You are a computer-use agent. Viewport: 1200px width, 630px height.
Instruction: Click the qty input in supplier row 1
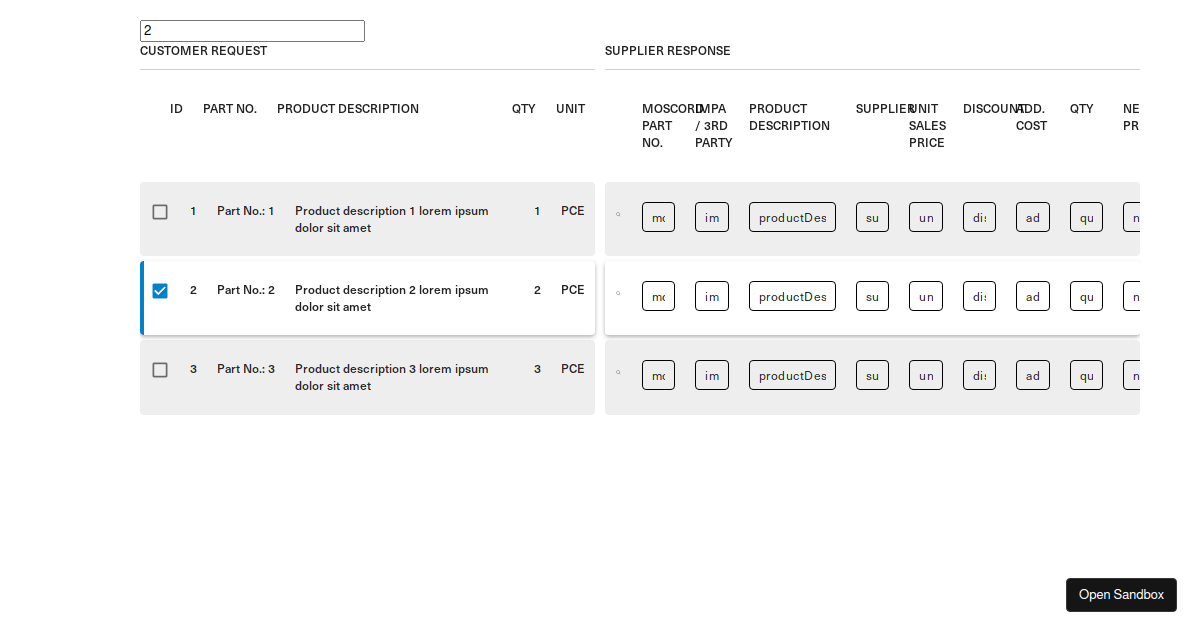1086,217
